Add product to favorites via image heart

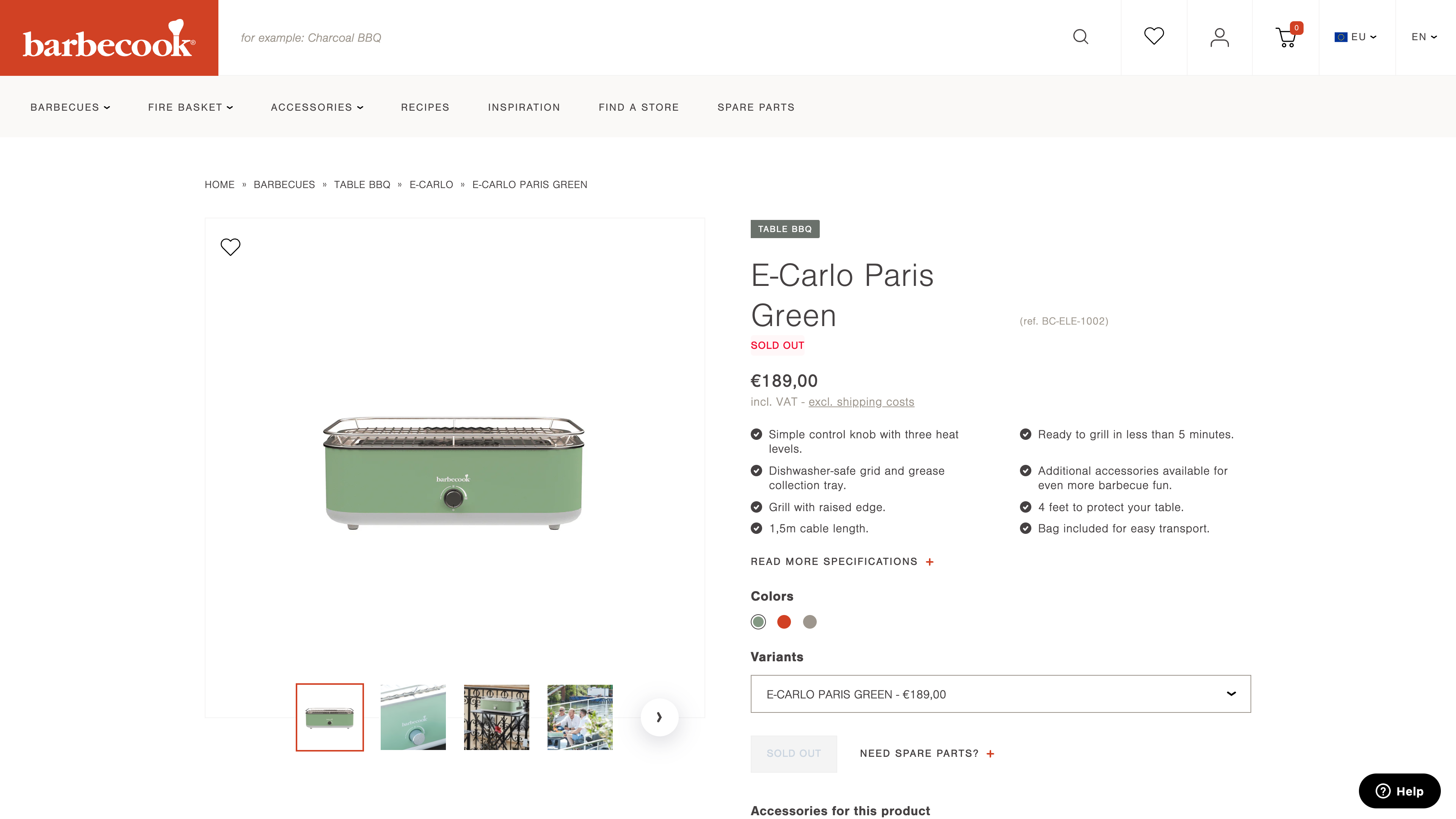click(230, 246)
